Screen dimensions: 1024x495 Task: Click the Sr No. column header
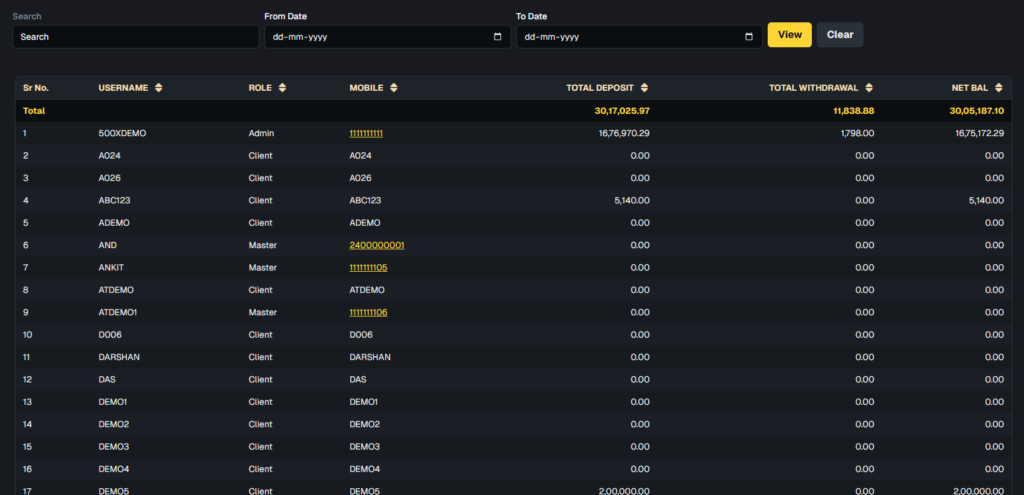36,88
